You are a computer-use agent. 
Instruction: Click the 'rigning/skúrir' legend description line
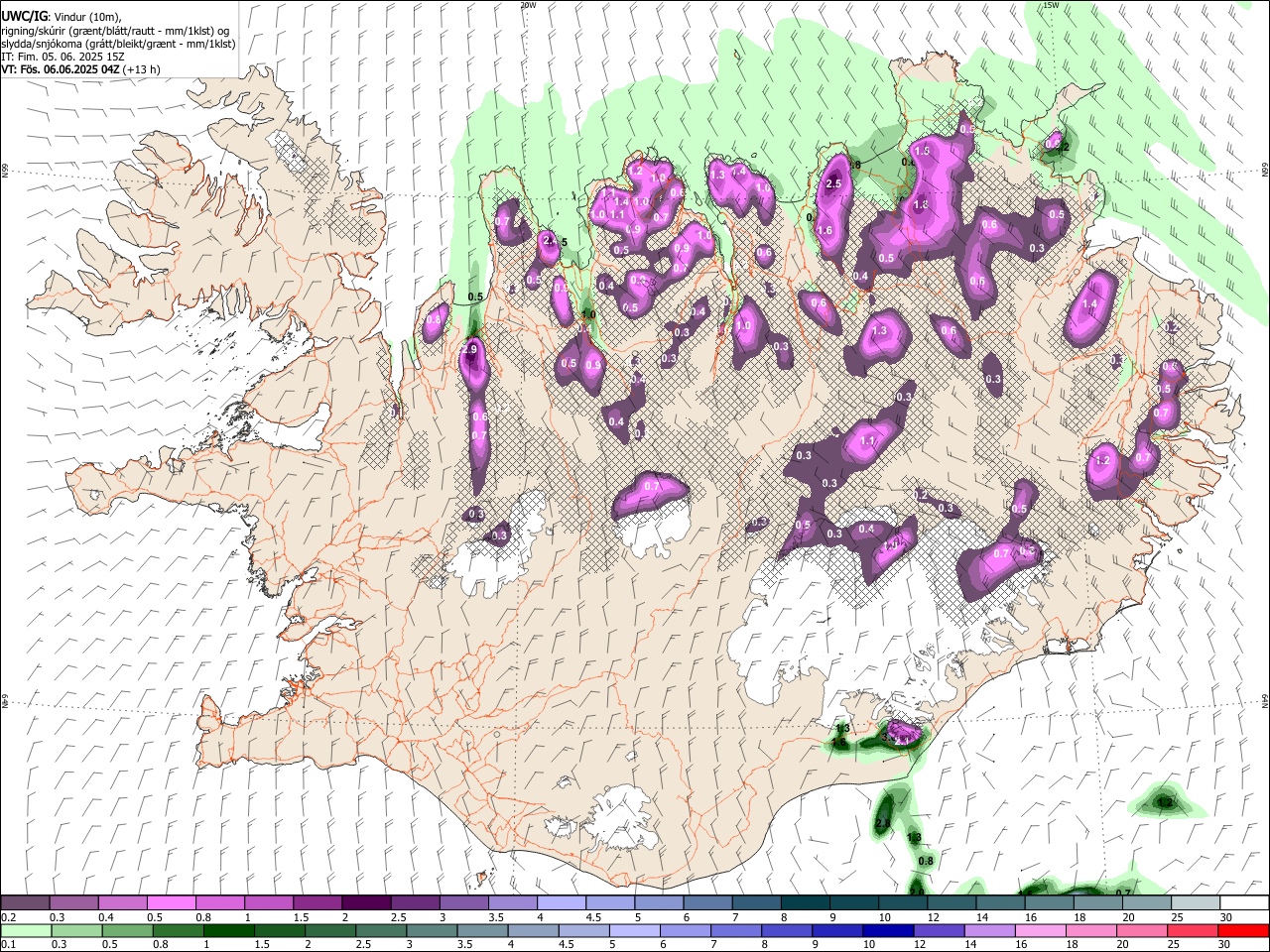coord(115,30)
